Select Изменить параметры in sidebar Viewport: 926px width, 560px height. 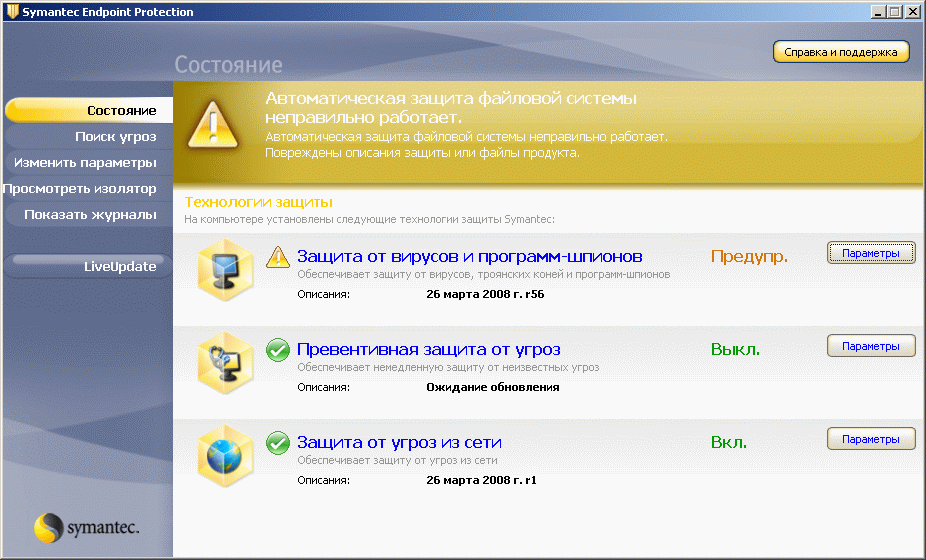89,162
